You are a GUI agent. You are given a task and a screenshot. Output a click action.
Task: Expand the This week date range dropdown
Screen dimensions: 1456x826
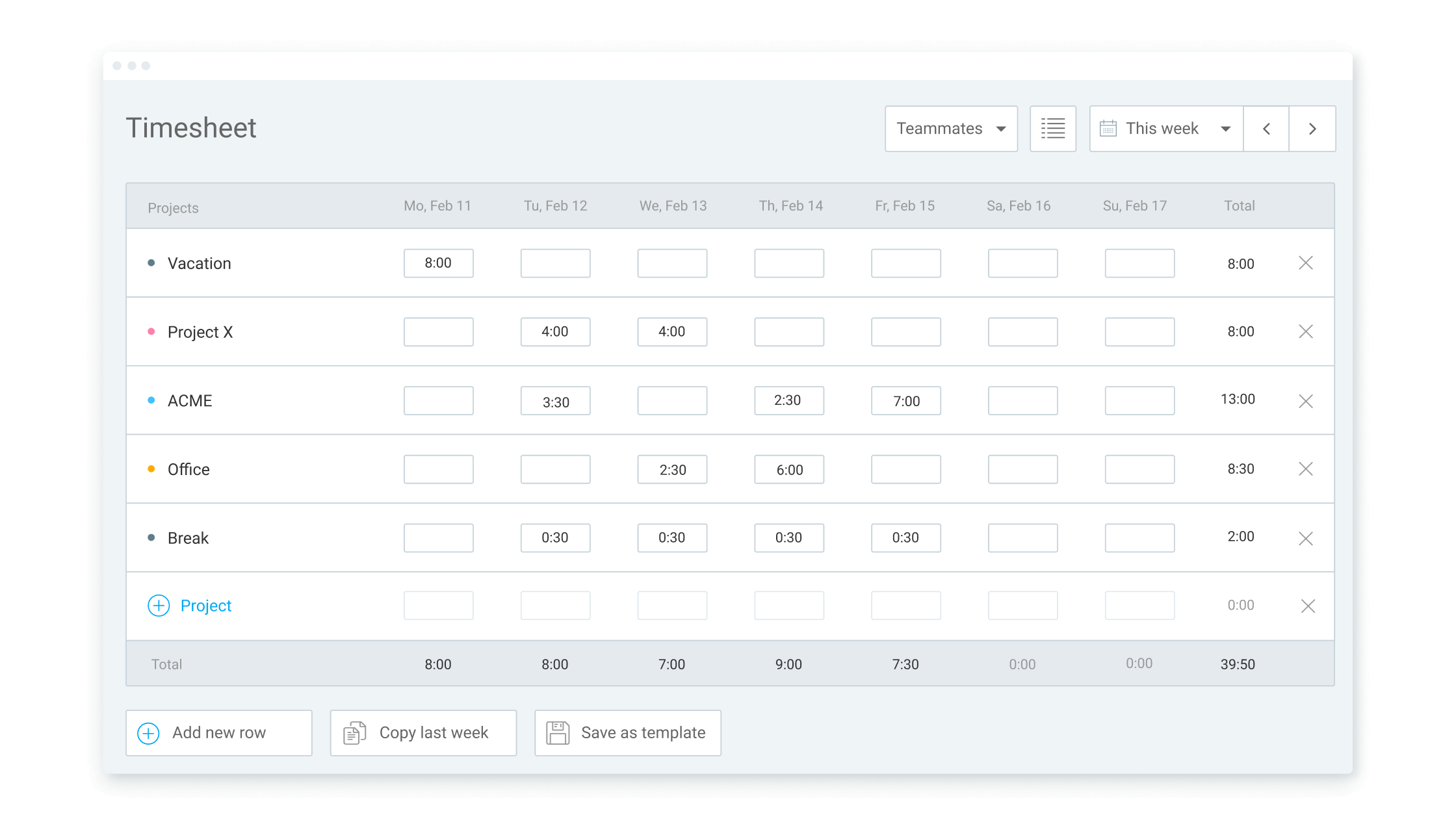click(1165, 129)
